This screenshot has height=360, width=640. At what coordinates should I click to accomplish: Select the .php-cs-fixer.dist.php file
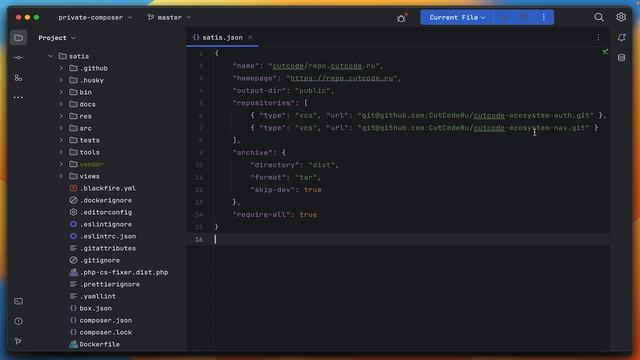click(x=124, y=272)
